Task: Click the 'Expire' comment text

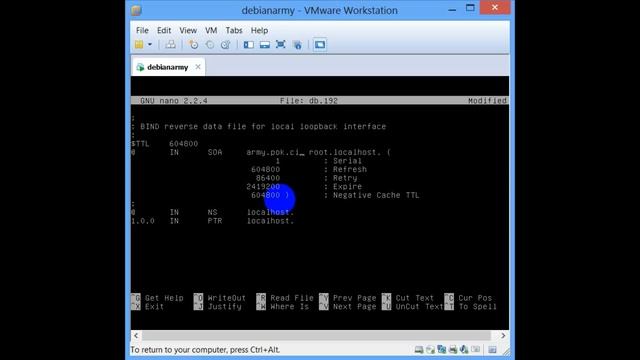Action: click(x=347, y=187)
